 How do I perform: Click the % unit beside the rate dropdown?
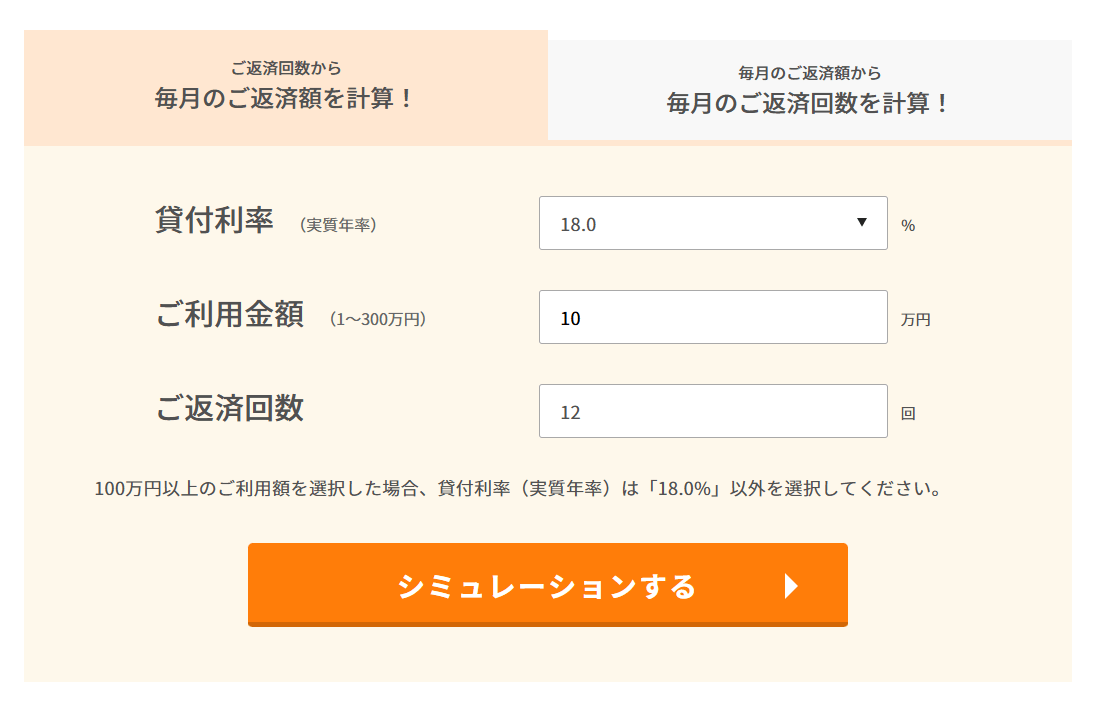point(908,226)
